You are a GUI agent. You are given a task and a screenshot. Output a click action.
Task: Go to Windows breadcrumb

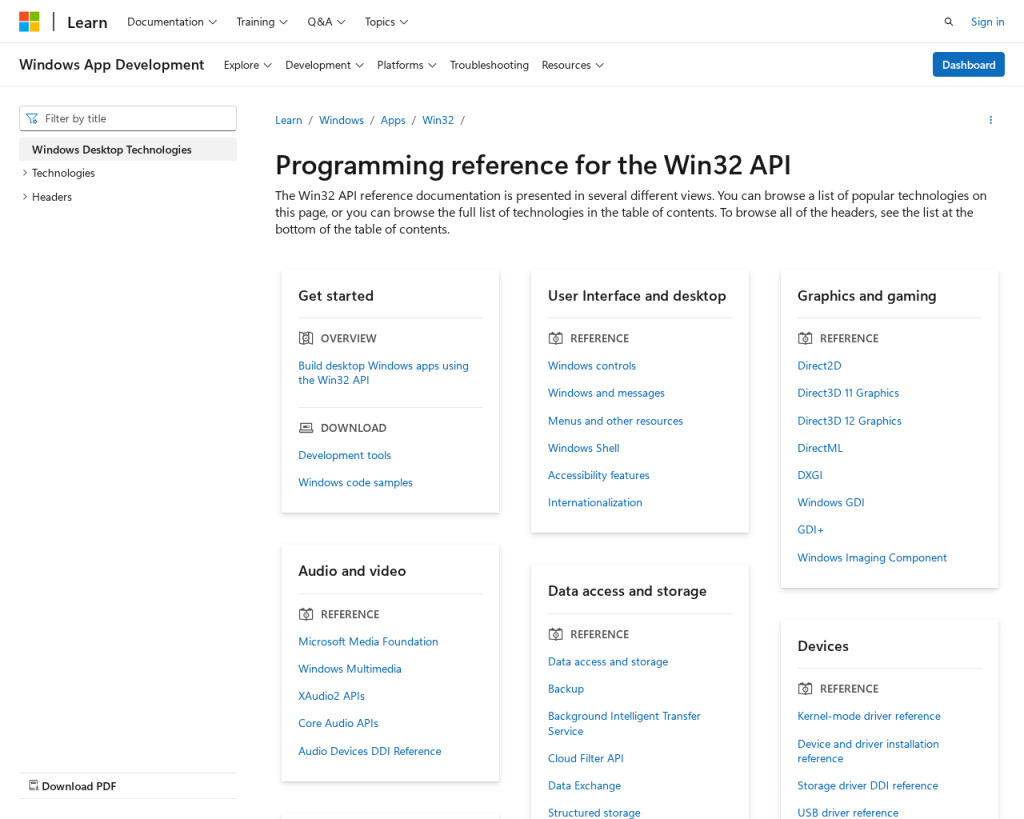[342, 120]
